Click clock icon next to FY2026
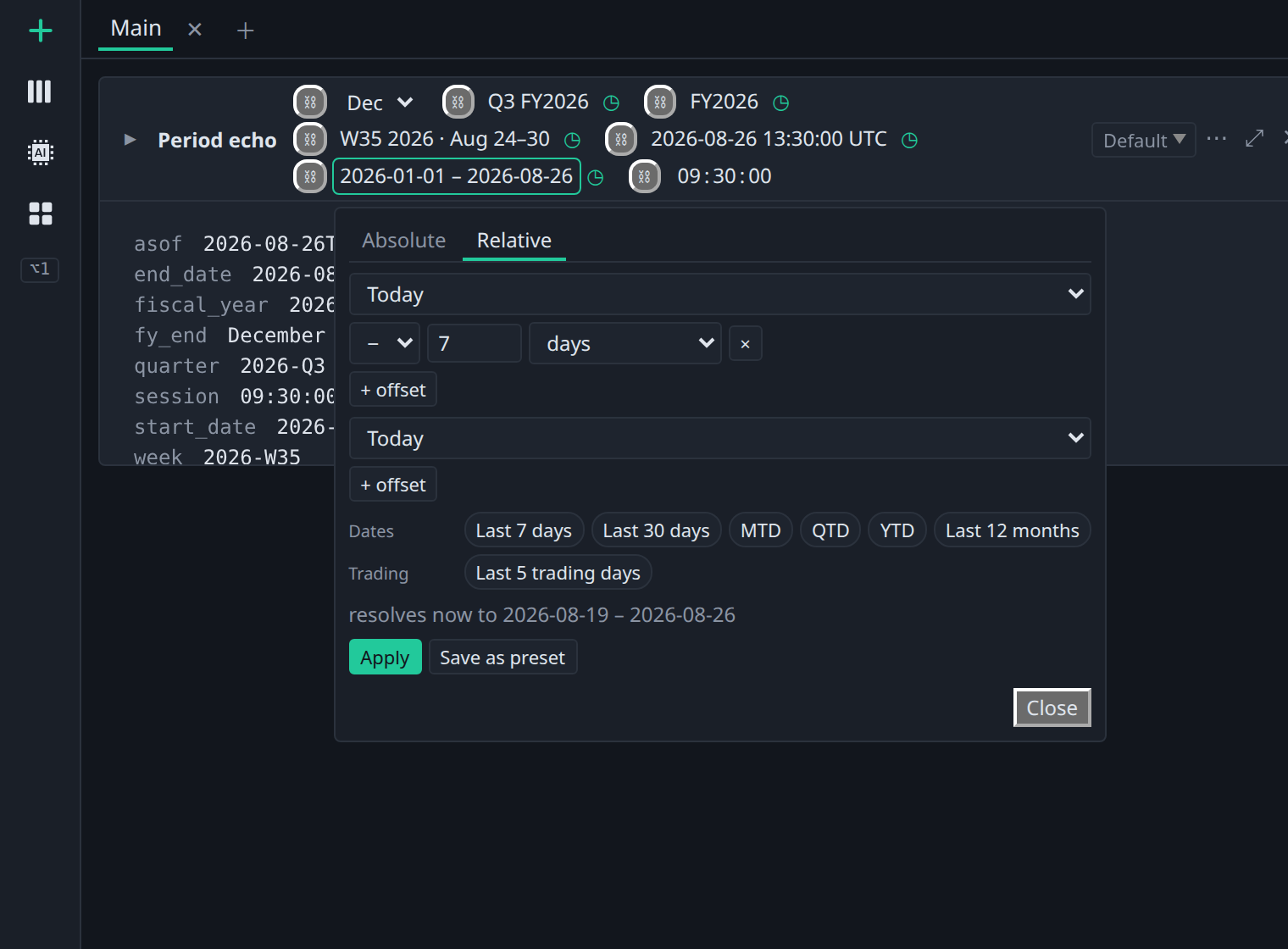 (781, 103)
